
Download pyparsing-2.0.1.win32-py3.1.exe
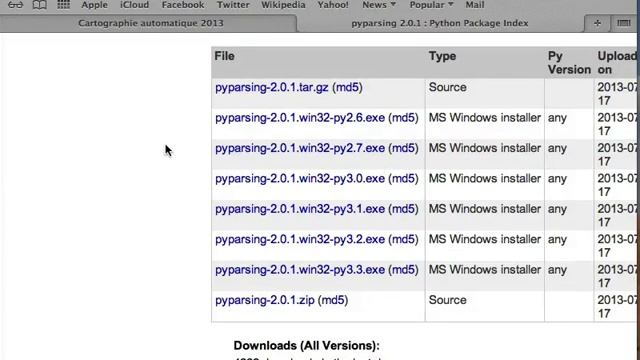[x=300, y=209]
